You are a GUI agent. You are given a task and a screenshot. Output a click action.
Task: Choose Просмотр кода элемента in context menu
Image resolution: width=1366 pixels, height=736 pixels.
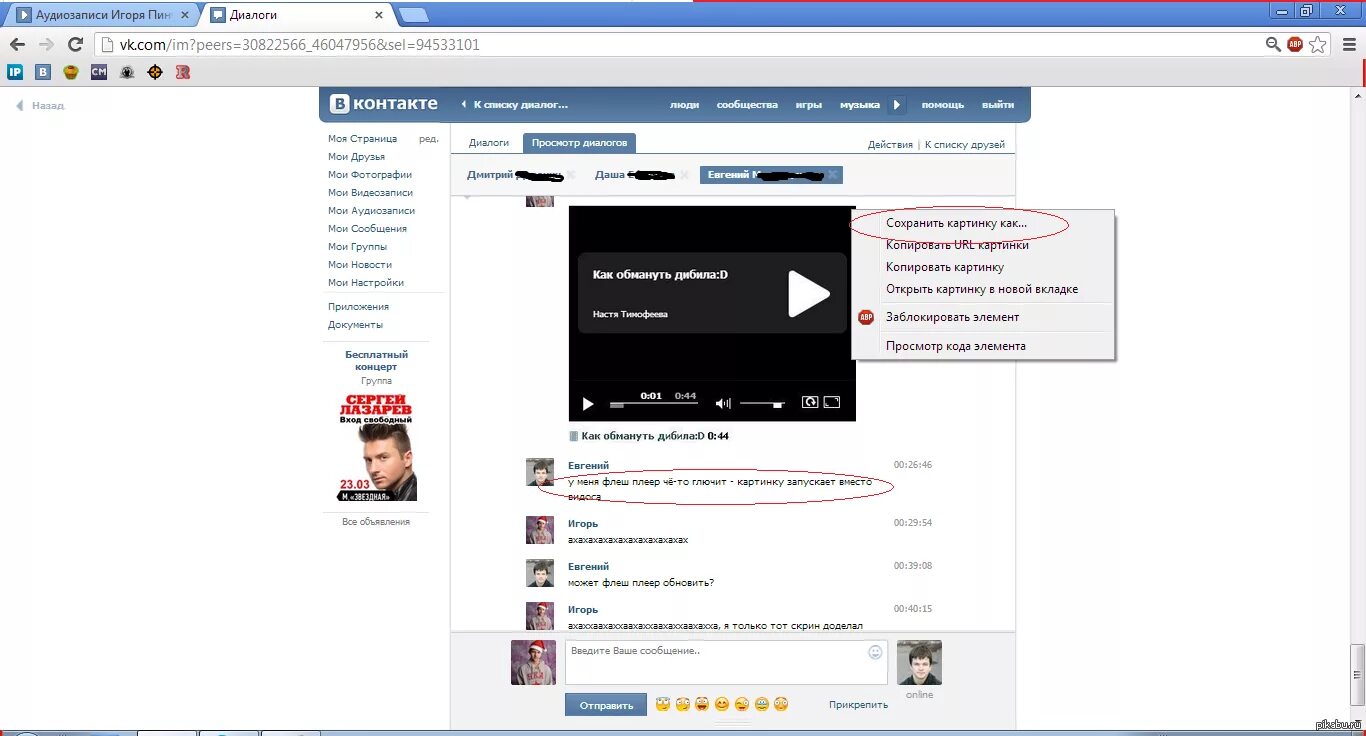[x=956, y=346]
